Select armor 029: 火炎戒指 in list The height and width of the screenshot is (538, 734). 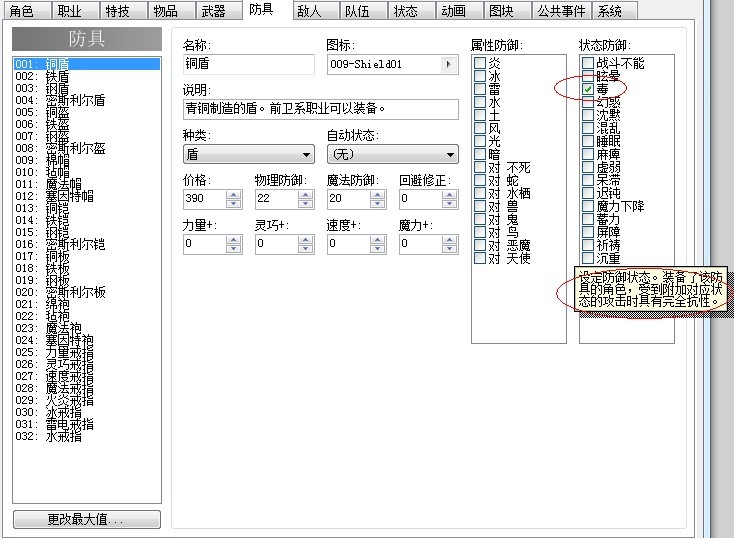click(87, 400)
